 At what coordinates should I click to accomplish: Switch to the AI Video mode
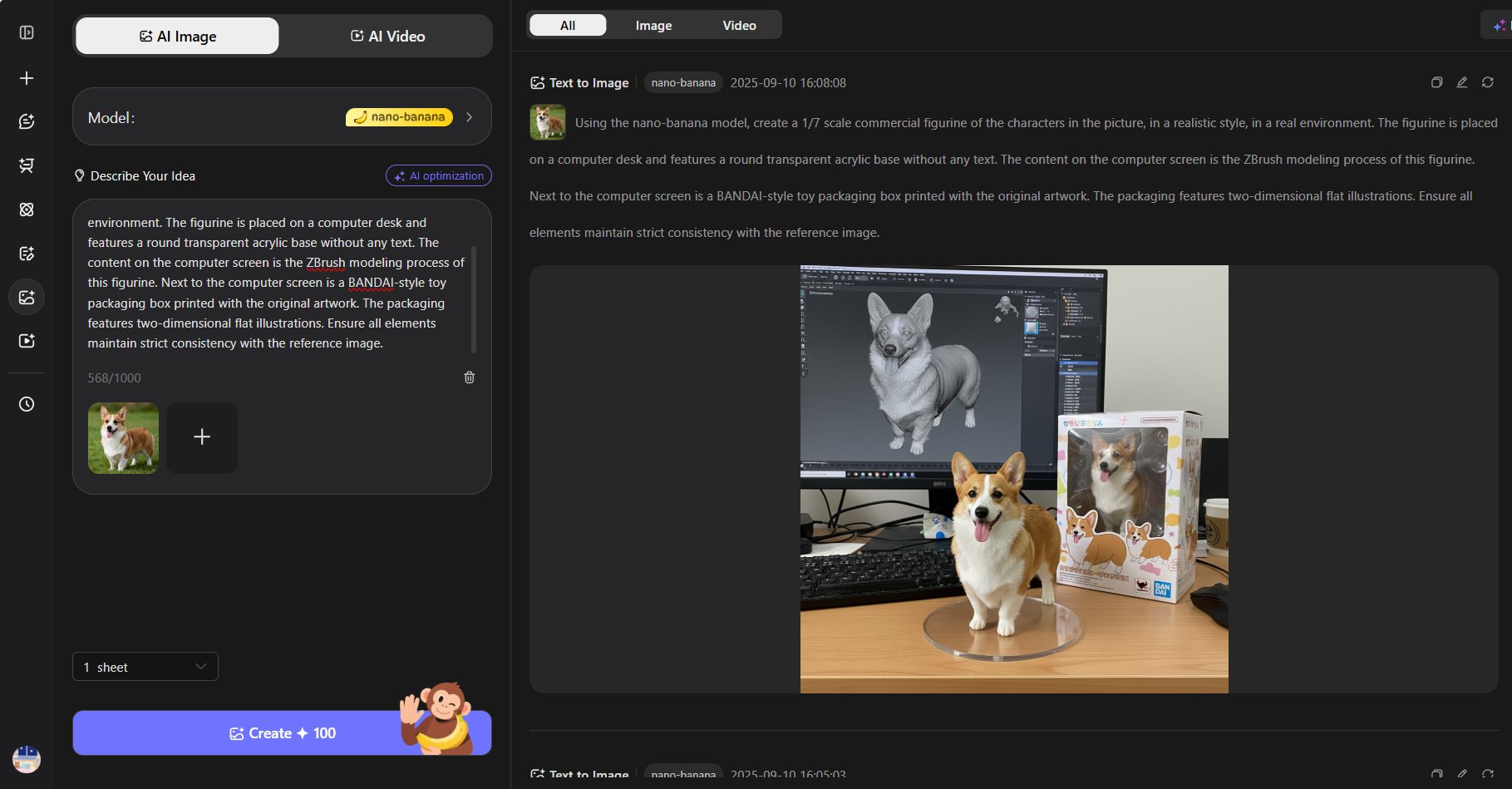click(387, 36)
